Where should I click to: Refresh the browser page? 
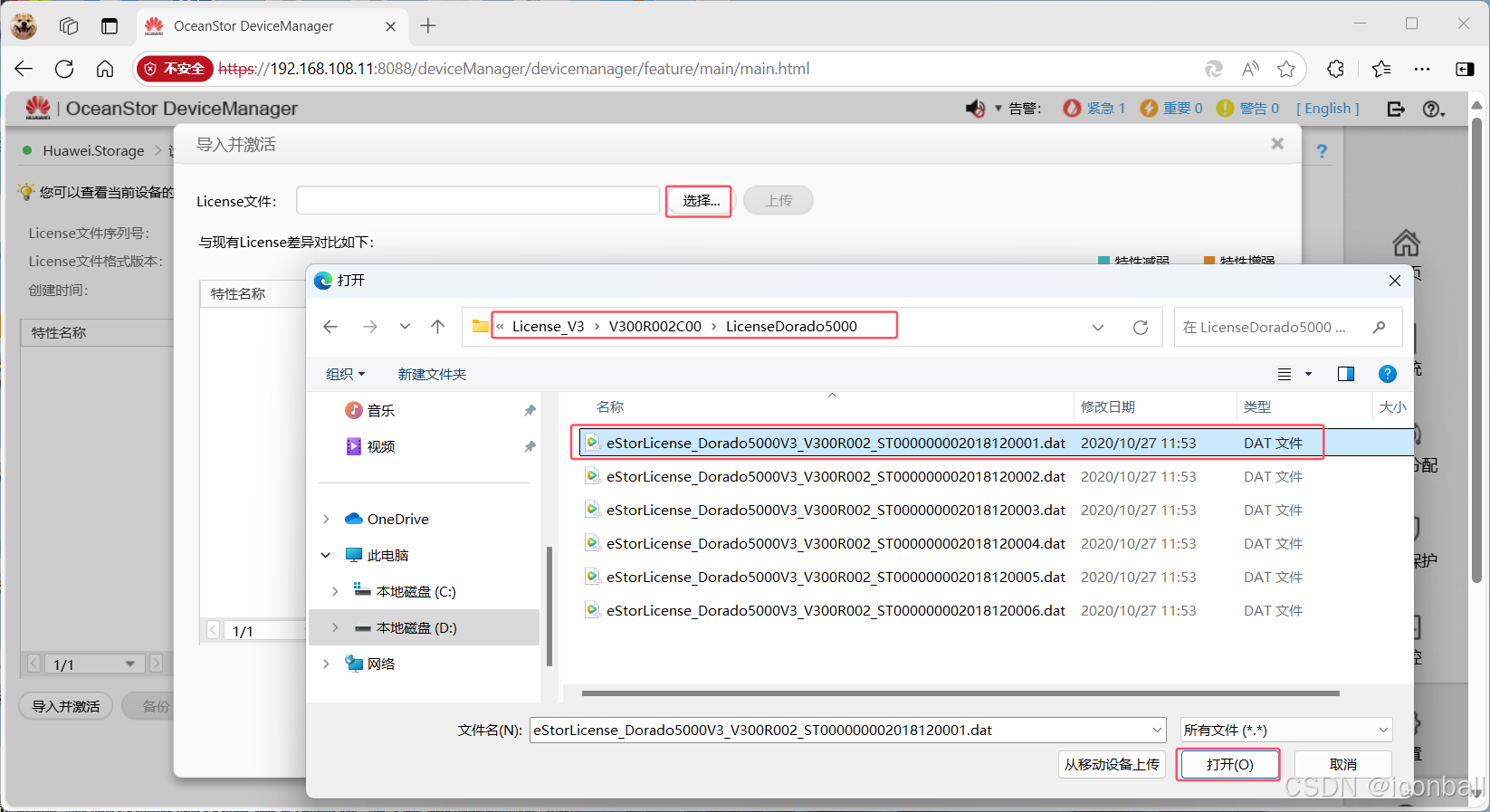coord(64,69)
